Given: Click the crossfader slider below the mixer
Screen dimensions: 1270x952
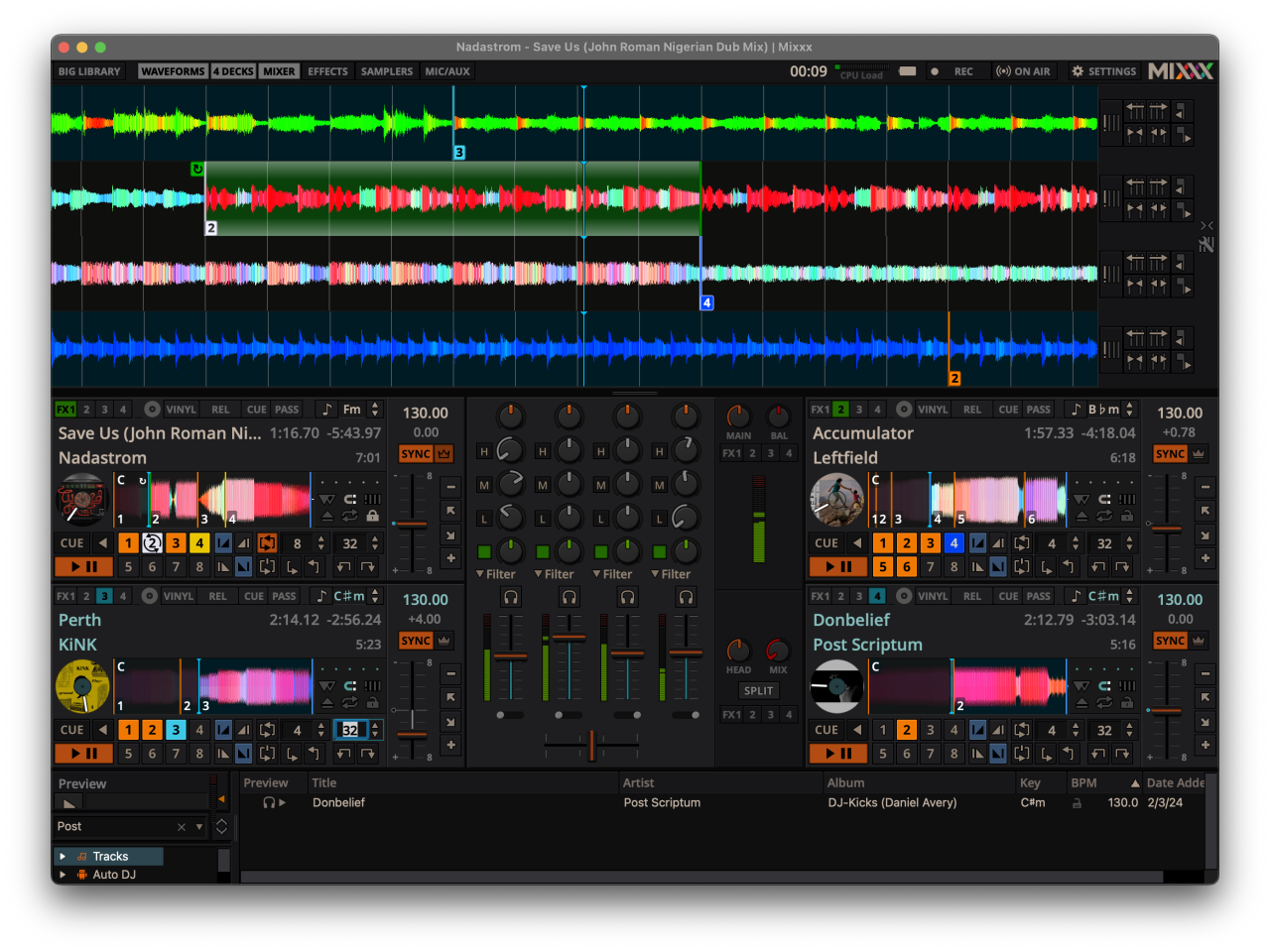Looking at the screenshot, I should click(x=591, y=746).
